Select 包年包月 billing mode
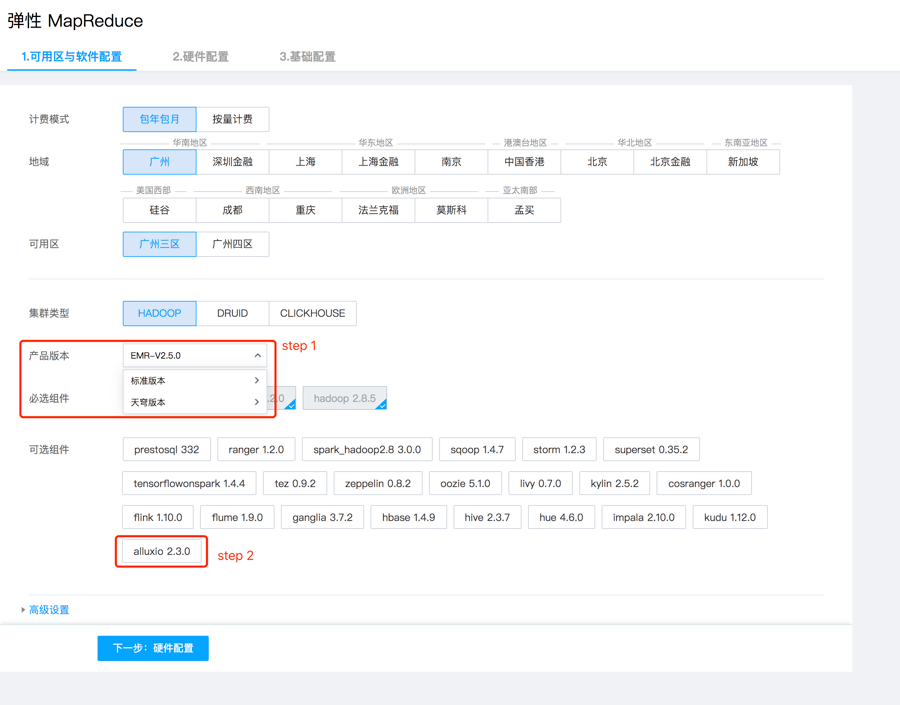Screen dimensions: 900x705 (159, 119)
